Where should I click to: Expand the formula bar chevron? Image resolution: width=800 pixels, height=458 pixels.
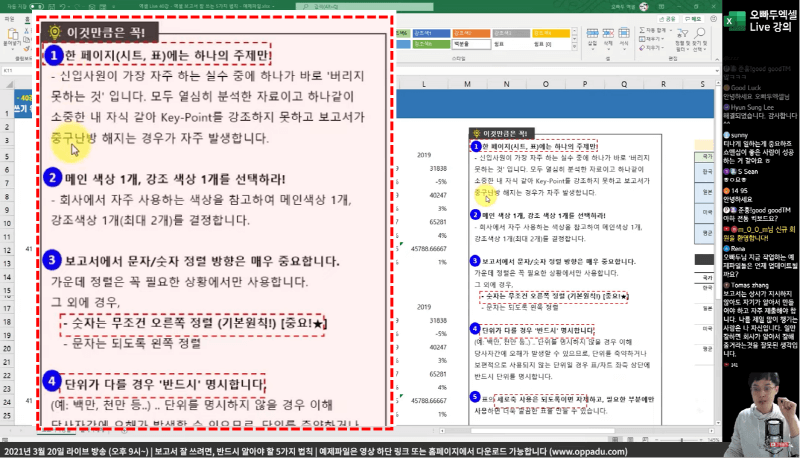pos(717,71)
